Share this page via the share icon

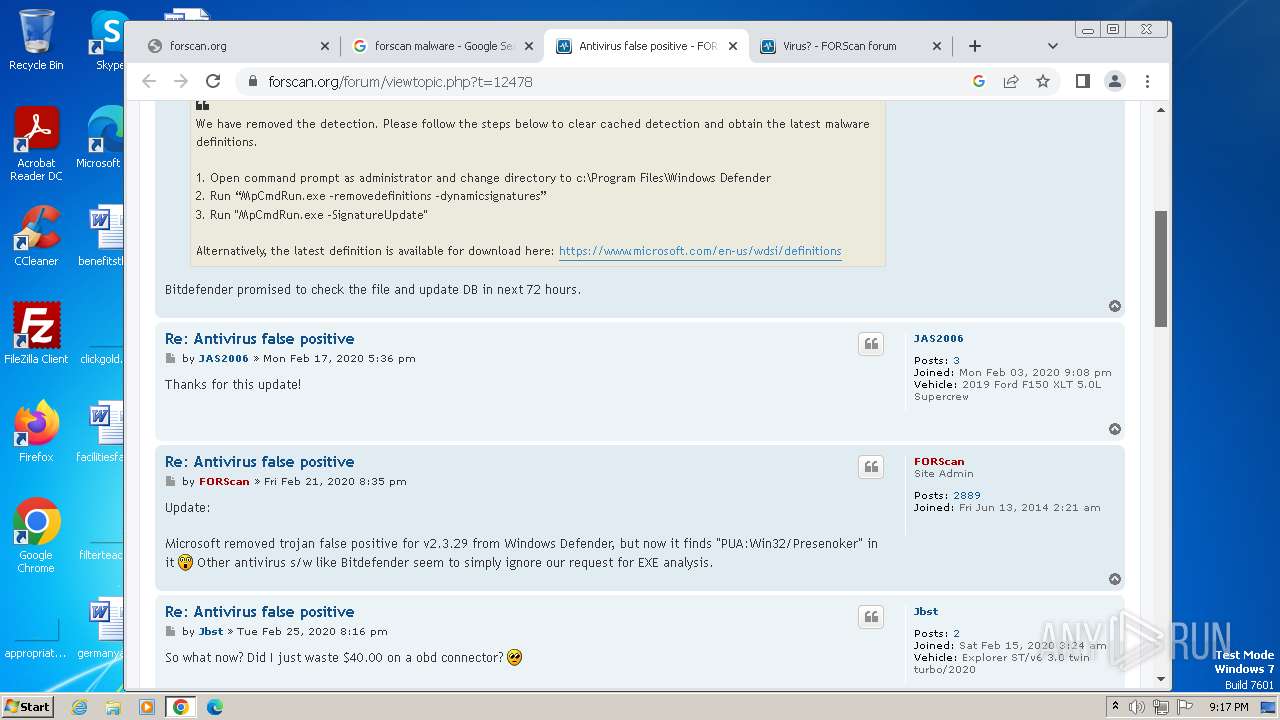point(1011,81)
